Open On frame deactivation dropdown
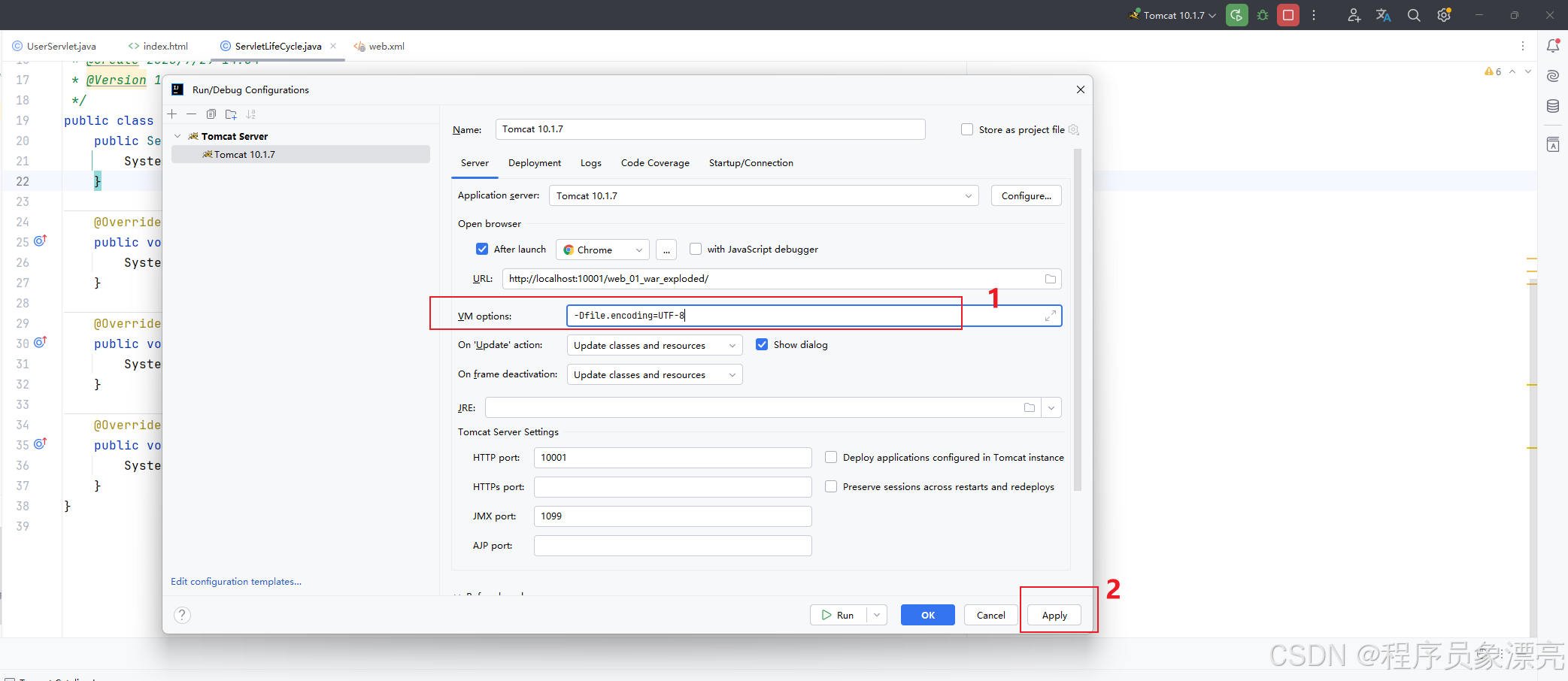1568x681 pixels. tap(654, 374)
